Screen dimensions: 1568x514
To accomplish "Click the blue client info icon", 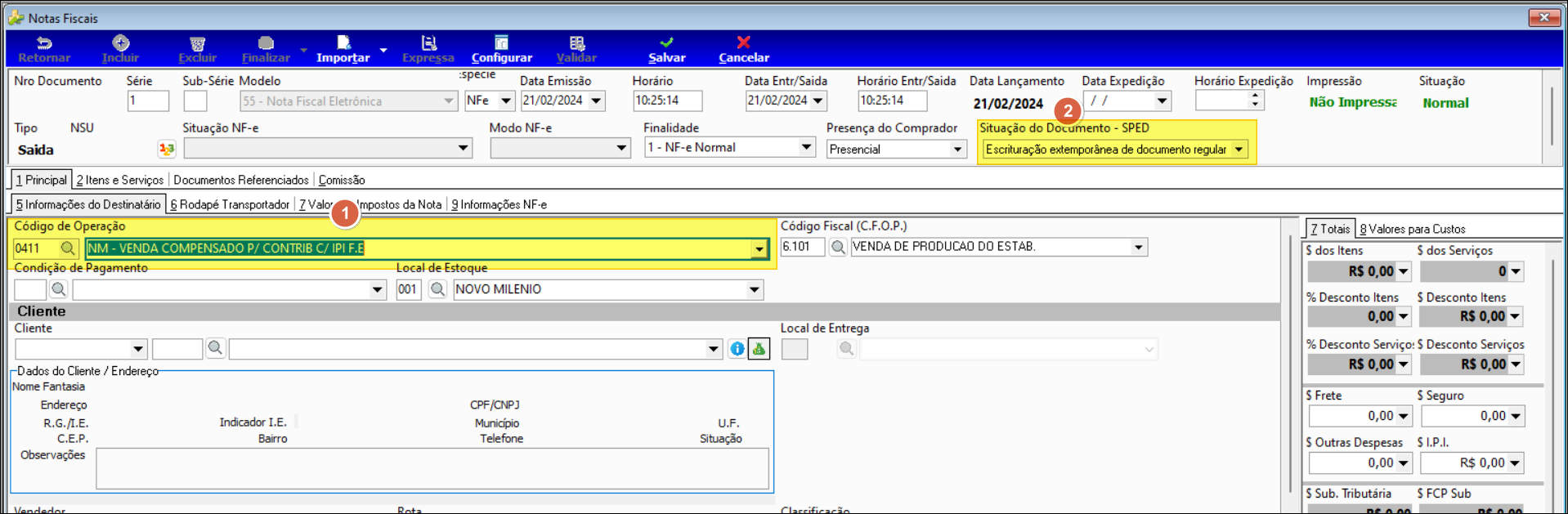I will [x=737, y=349].
